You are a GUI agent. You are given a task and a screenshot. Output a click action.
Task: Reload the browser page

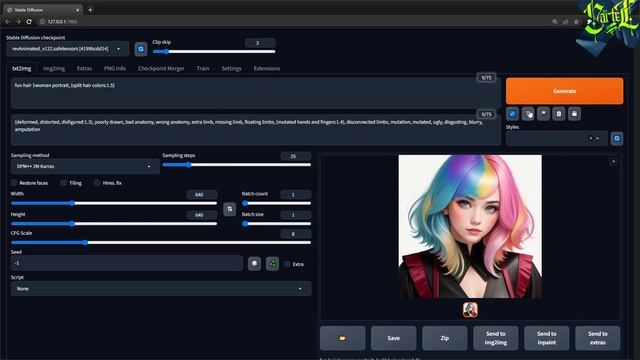click(29, 22)
